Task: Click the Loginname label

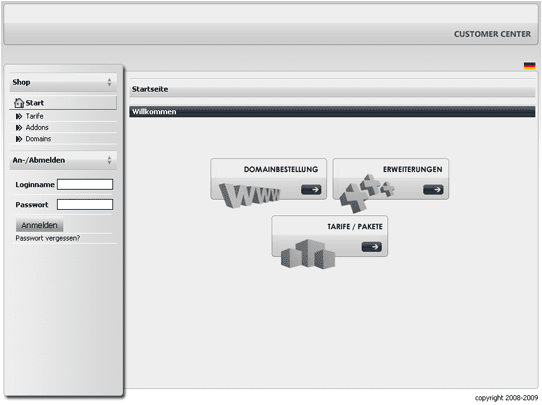Action: click(35, 185)
